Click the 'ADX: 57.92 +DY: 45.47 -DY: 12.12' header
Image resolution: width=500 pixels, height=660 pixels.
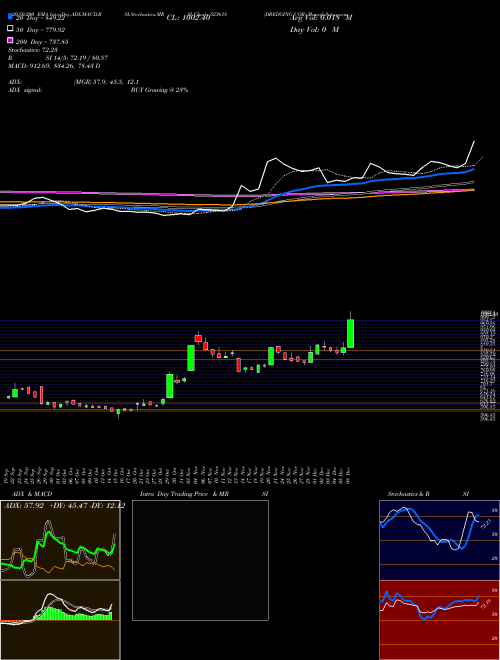64,505
